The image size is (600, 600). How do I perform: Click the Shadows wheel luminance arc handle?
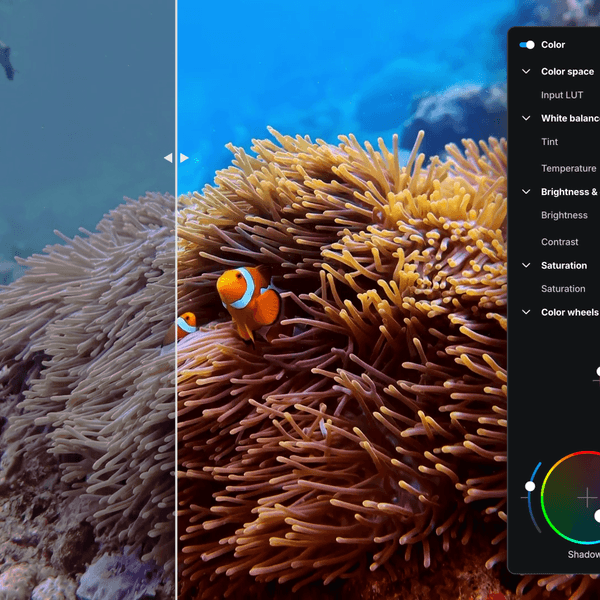pyautogui.click(x=530, y=486)
